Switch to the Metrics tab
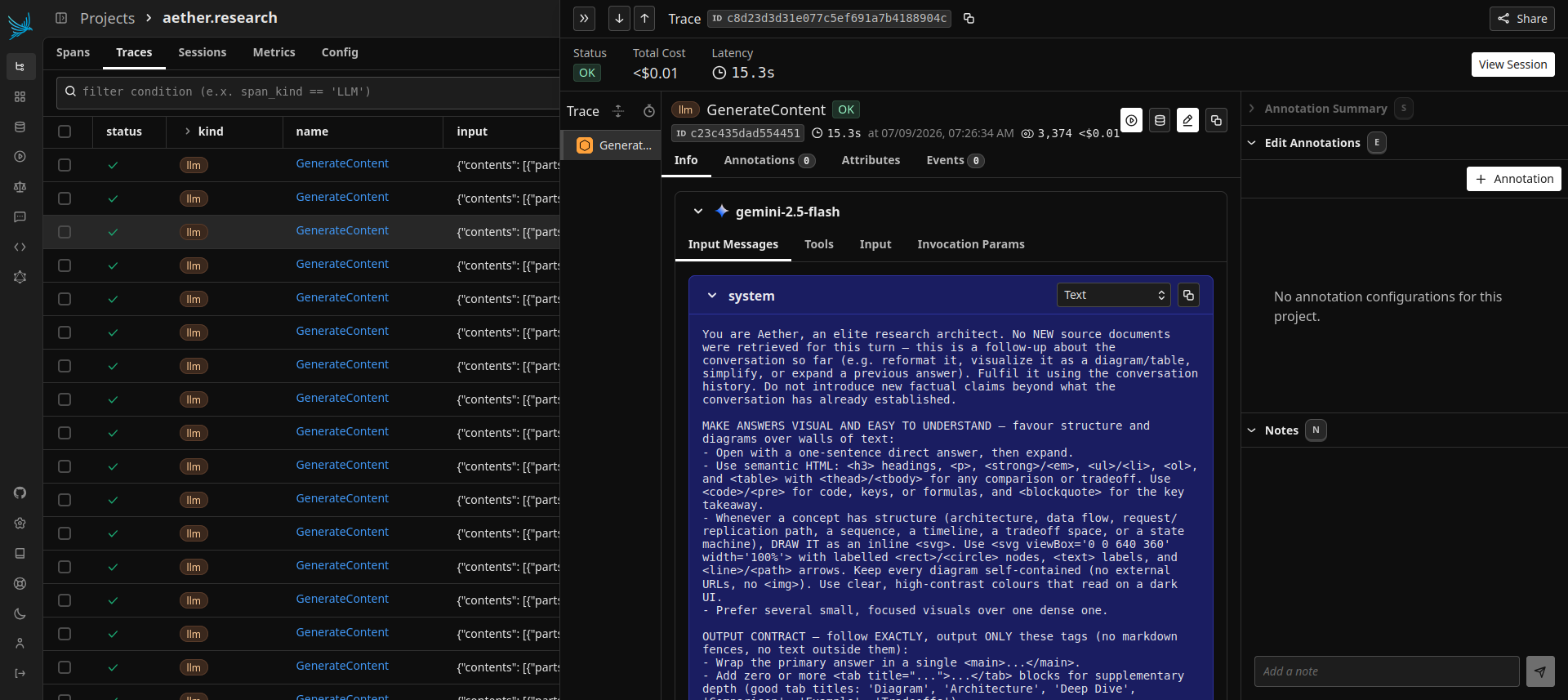Image resolution: width=1568 pixels, height=700 pixels. (274, 52)
